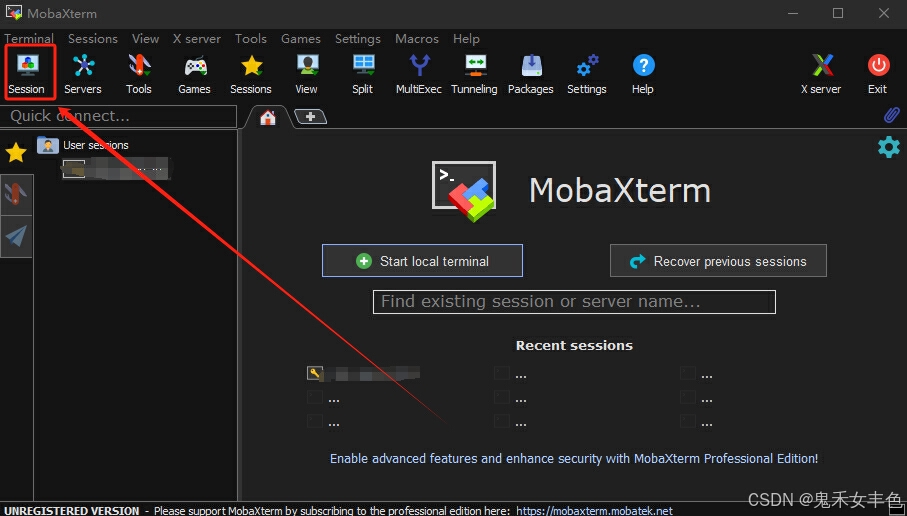Select the Split toolbar icon
The height and width of the screenshot is (516, 907).
click(x=363, y=74)
